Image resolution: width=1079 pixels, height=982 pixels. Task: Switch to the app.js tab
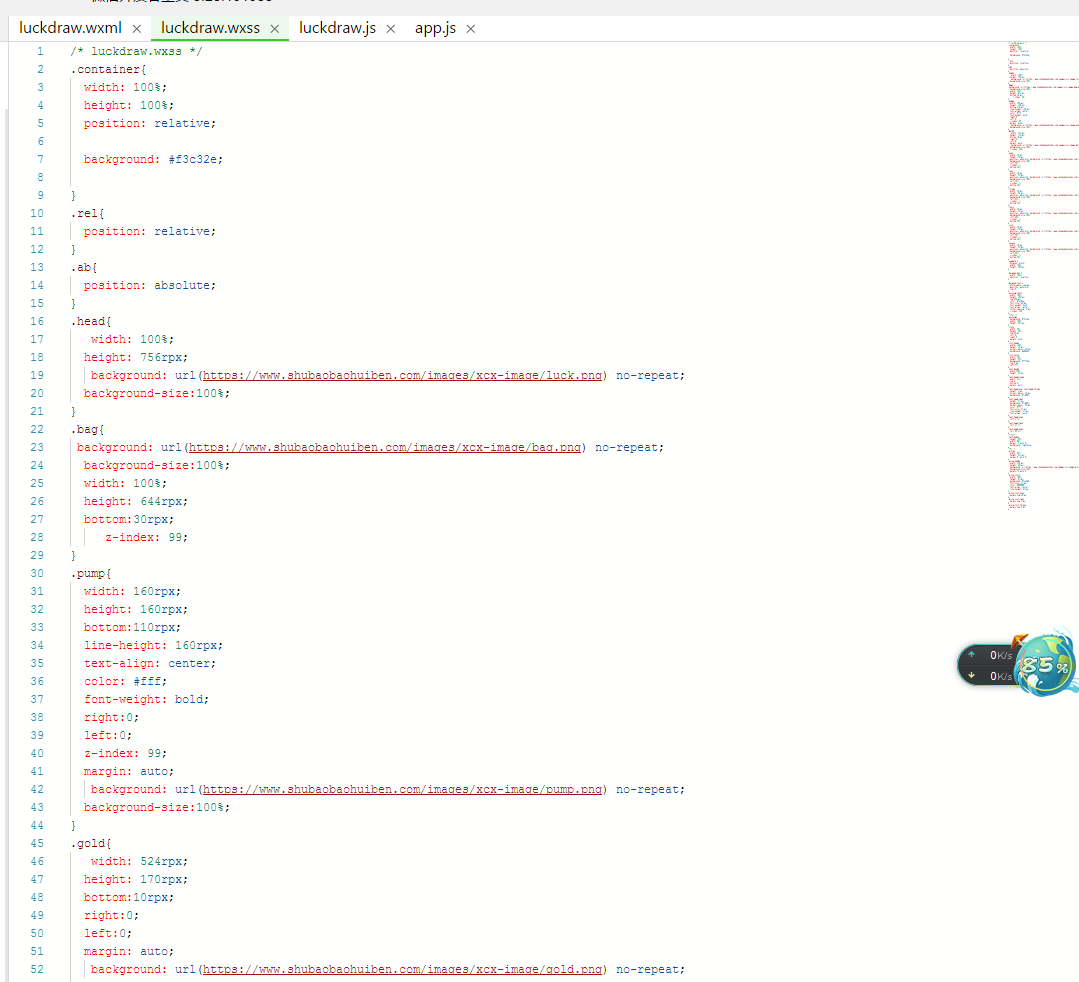click(435, 28)
